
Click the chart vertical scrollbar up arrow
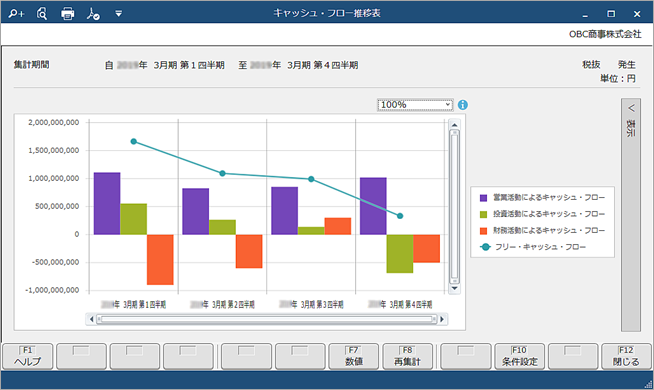pos(454,125)
